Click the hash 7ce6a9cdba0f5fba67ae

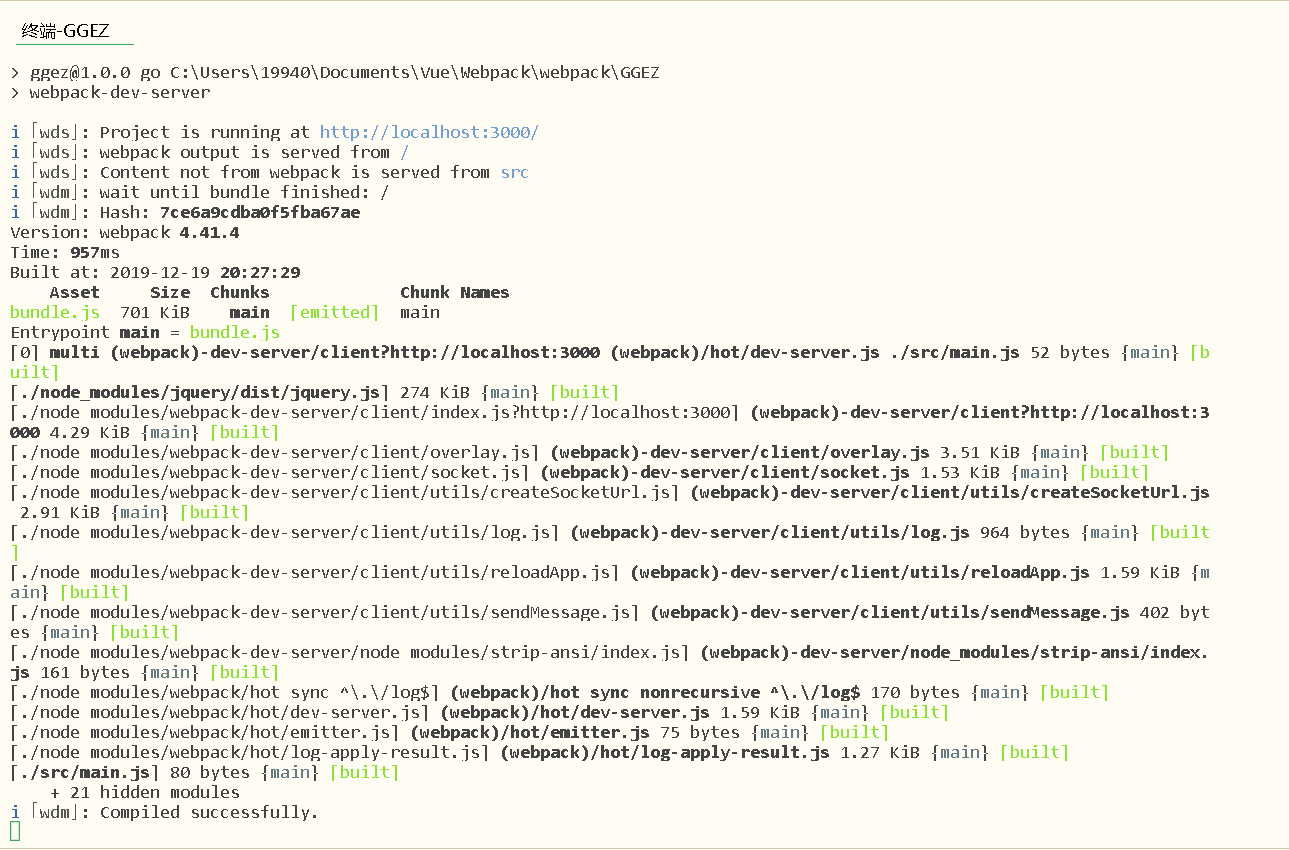coord(260,212)
